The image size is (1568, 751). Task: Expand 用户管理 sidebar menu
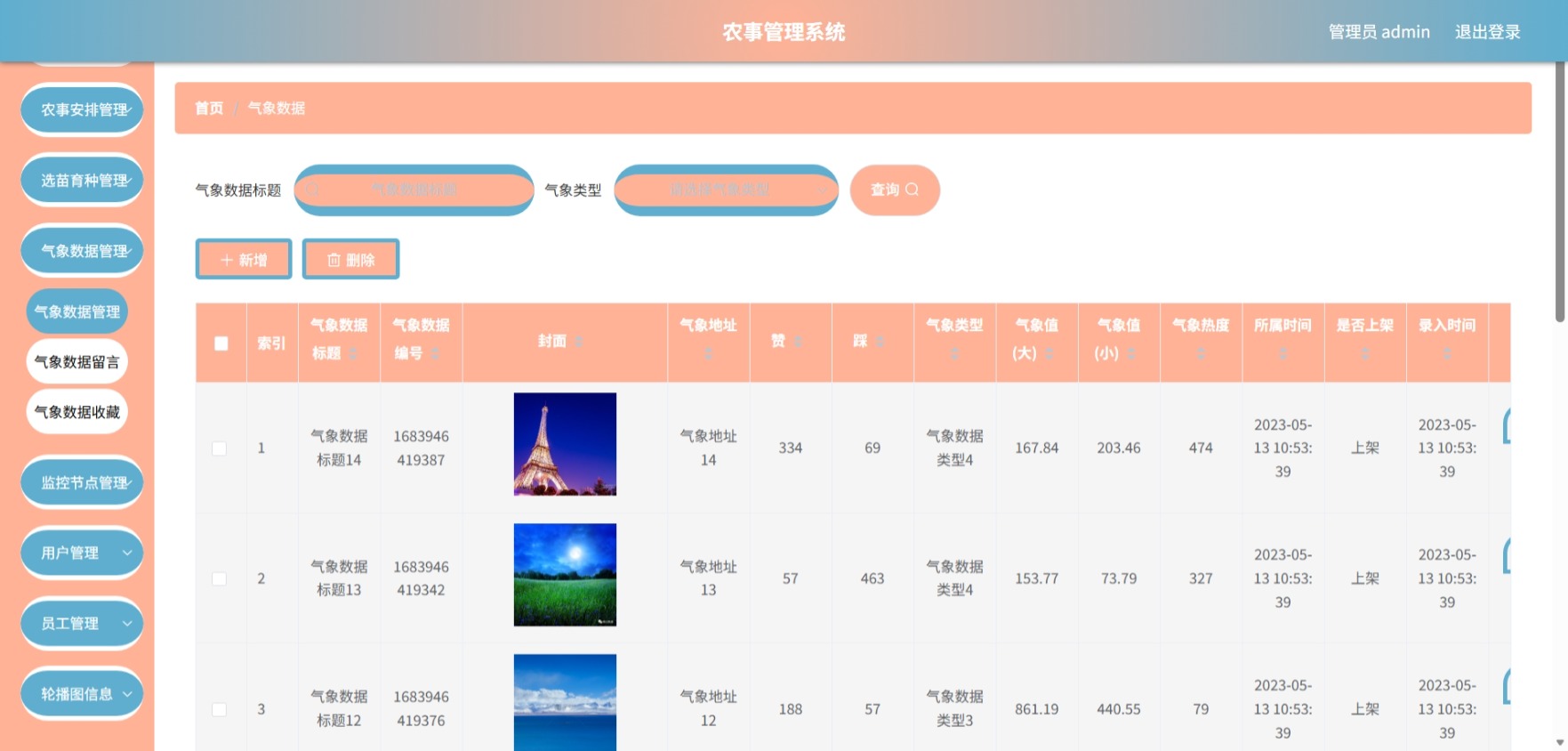pyautogui.click(x=82, y=553)
